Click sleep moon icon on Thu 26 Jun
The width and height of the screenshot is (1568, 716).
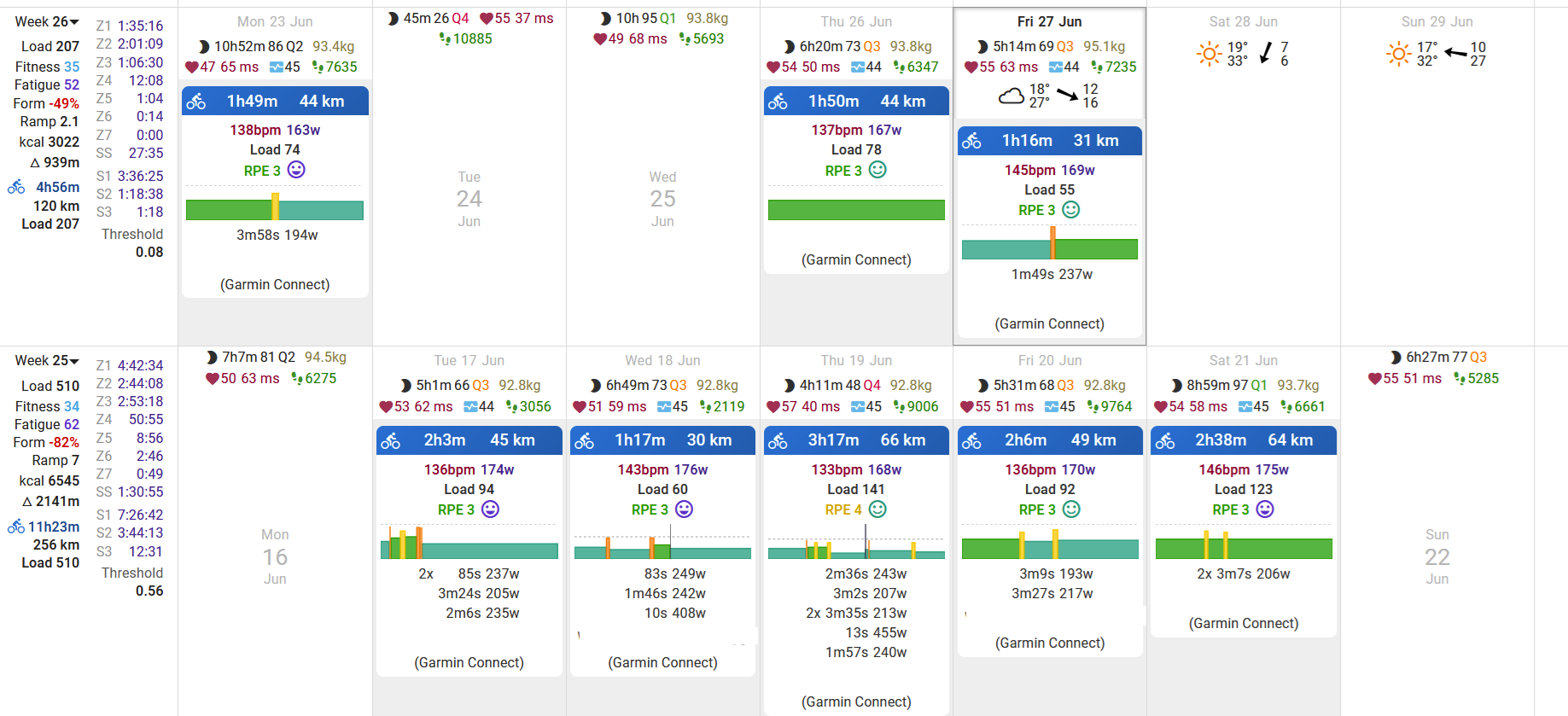(x=790, y=47)
